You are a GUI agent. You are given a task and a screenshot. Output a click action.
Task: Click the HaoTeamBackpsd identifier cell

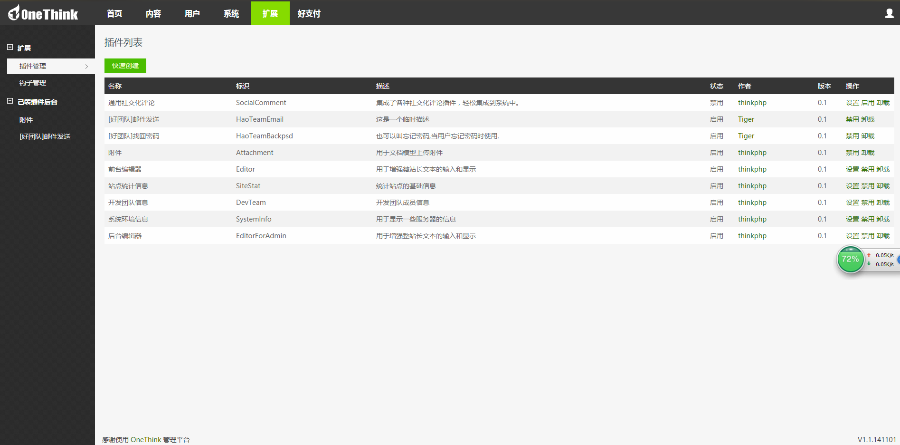265,136
